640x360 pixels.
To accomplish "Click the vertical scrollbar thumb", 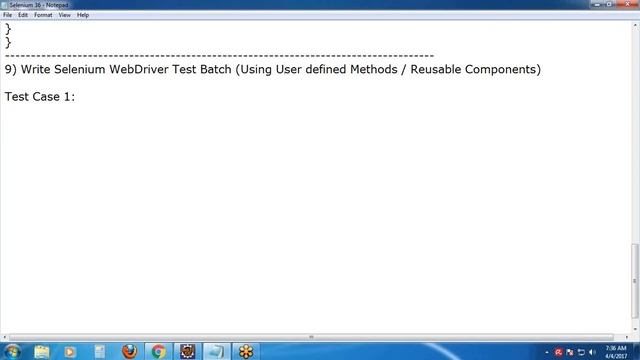I will pos(635,281).
